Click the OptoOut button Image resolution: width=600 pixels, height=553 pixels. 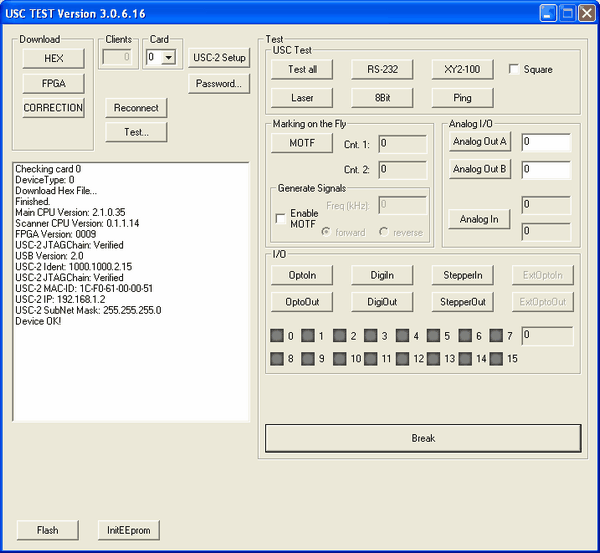click(302, 302)
